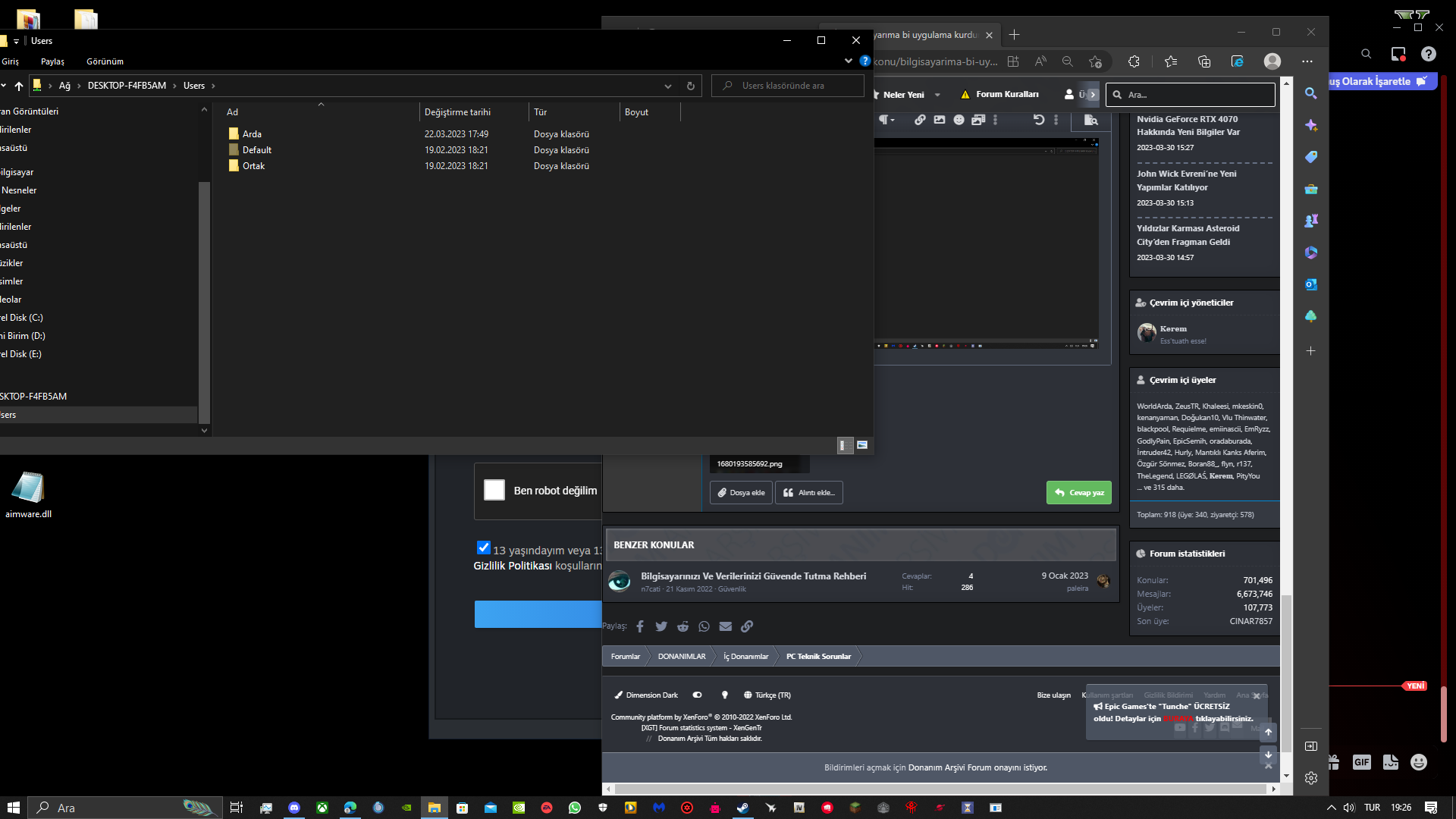1456x819 pixels.
Task: Tick the 'Ben robot değilim' captcha checkbox
Action: pyautogui.click(x=494, y=491)
